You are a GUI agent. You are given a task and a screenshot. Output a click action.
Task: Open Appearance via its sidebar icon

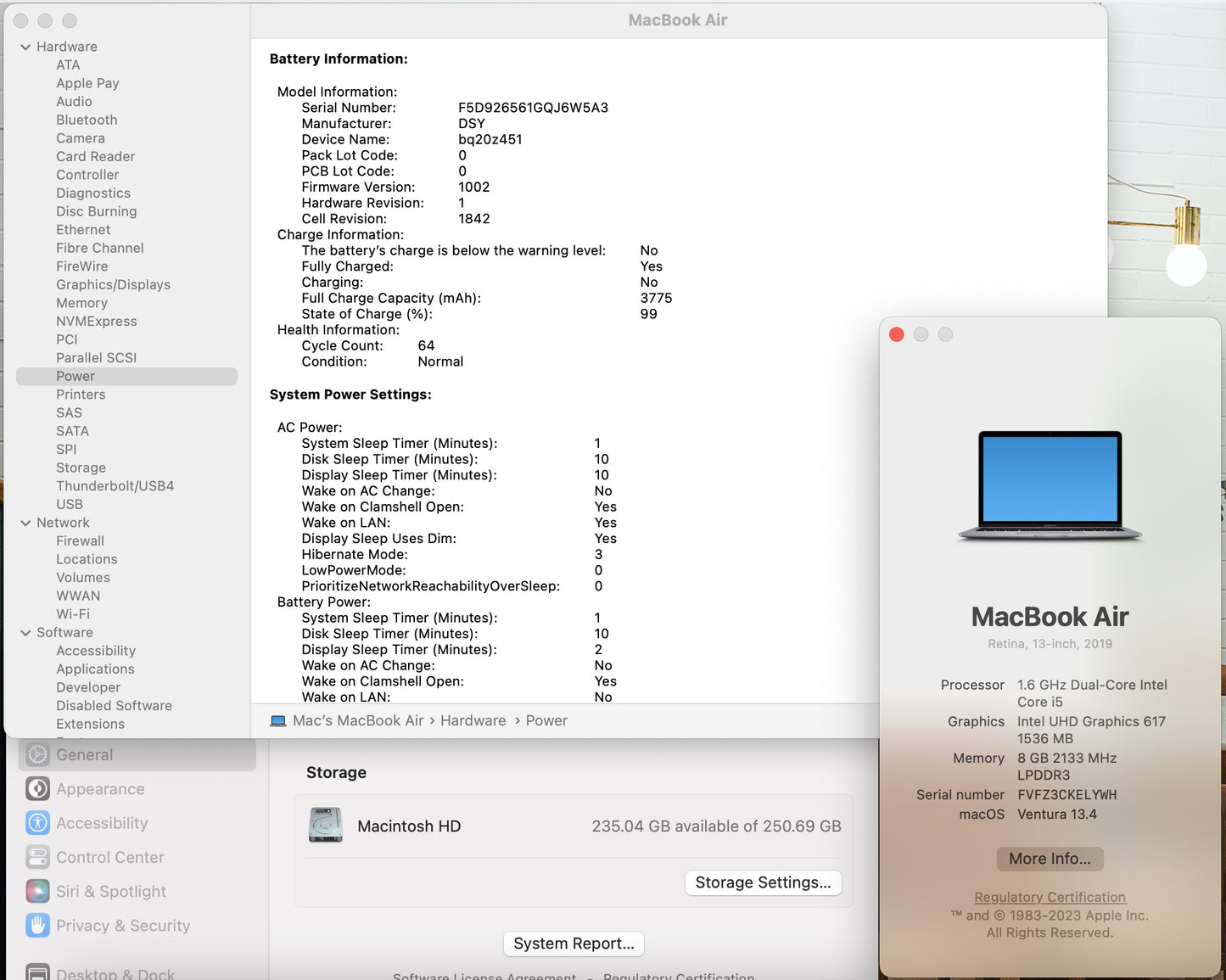37,789
